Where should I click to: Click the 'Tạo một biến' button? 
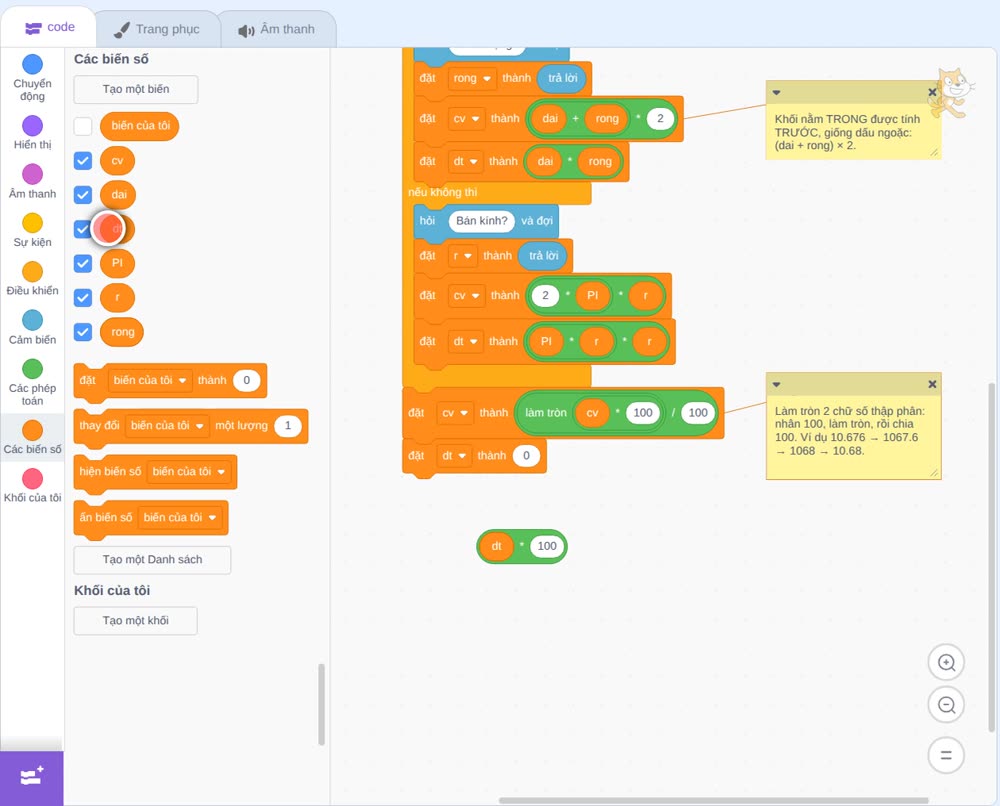click(x=136, y=89)
